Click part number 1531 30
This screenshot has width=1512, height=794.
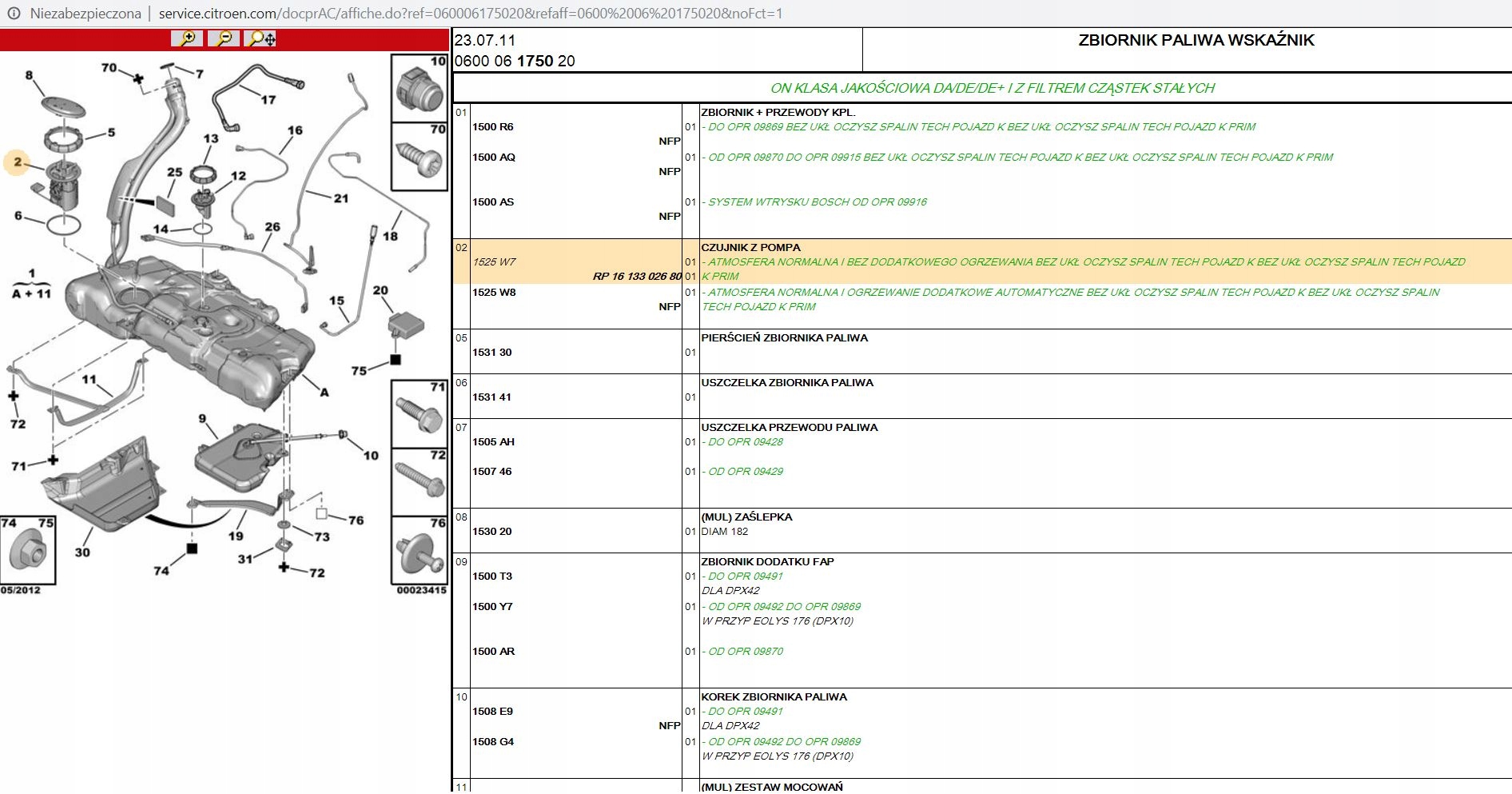492,352
